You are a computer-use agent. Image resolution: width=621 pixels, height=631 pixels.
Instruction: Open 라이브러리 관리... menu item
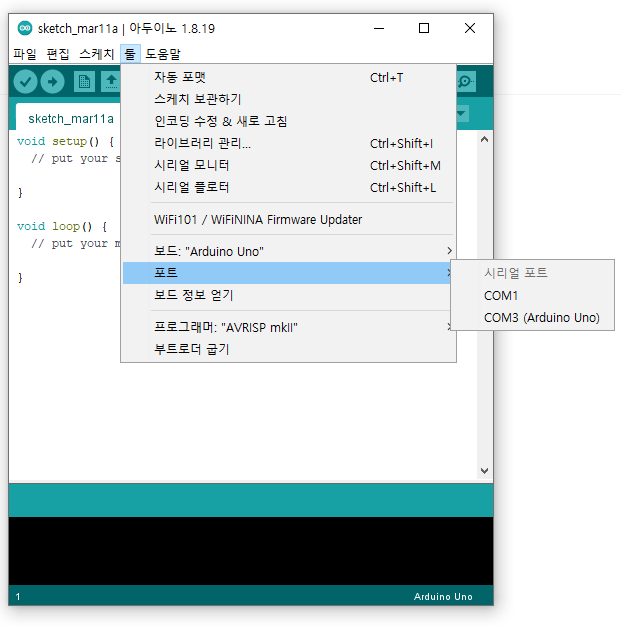click(289, 143)
